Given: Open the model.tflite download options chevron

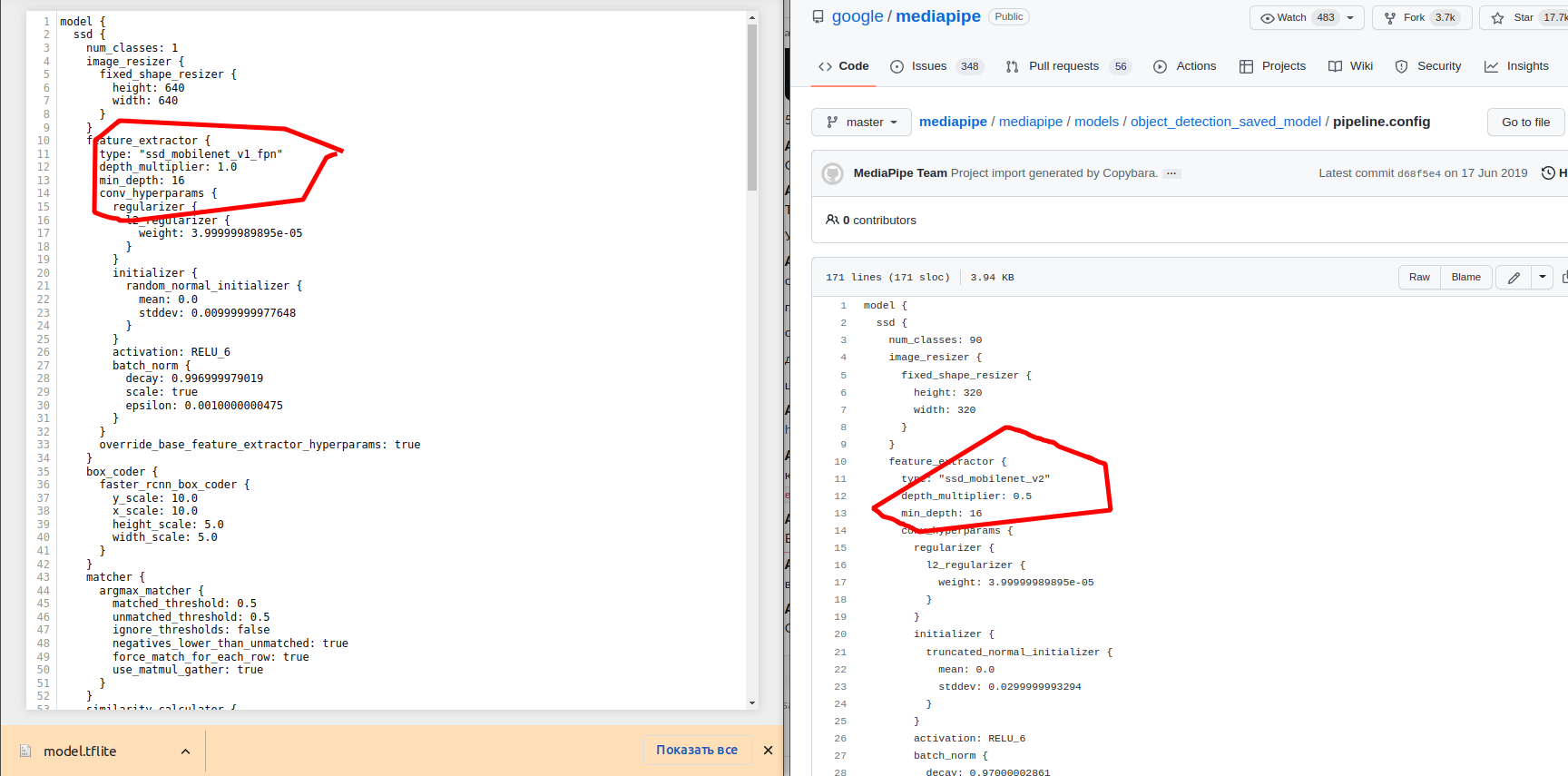Looking at the screenshot, I should pyautogui.click(x=185, y=751).
